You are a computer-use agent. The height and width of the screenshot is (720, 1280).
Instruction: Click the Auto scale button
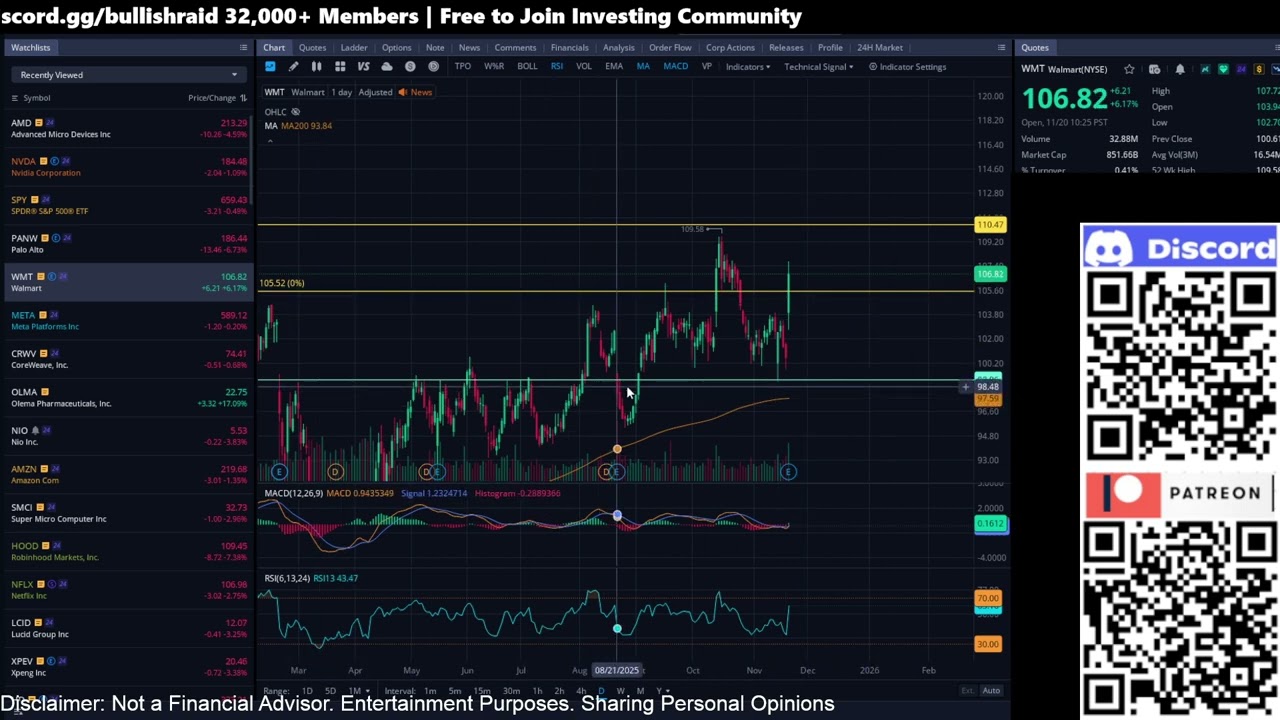pos(991,691)
